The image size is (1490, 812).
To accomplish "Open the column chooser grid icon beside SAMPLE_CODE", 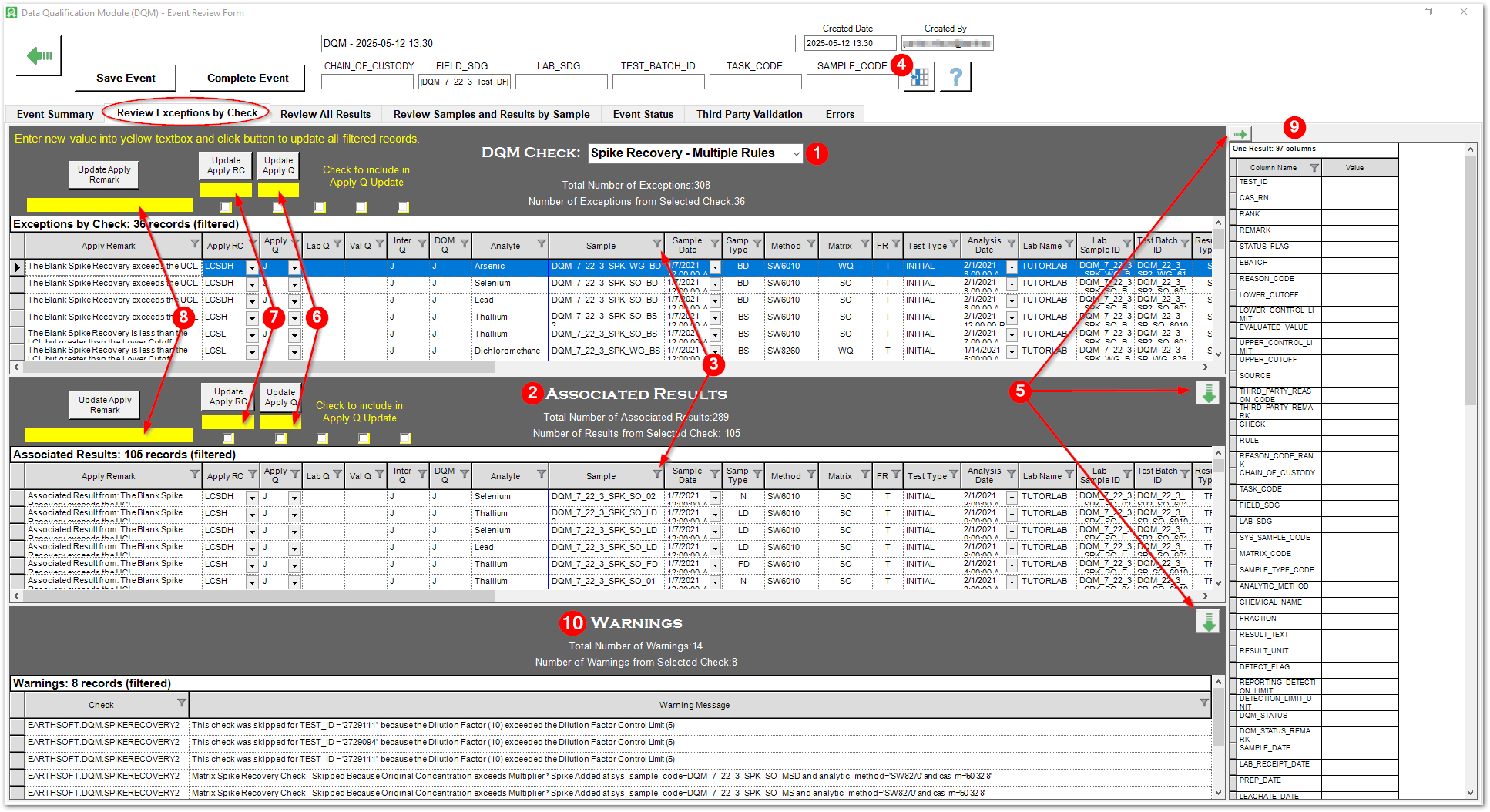I will tap(918, 78).
